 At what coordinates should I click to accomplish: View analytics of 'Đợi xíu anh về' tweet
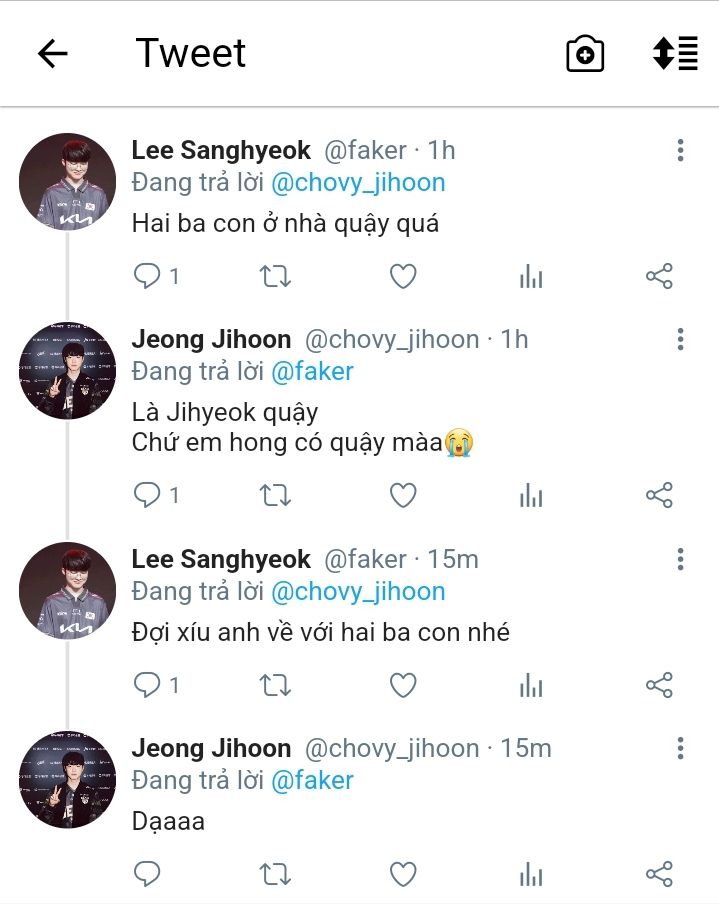pos(531,685)
